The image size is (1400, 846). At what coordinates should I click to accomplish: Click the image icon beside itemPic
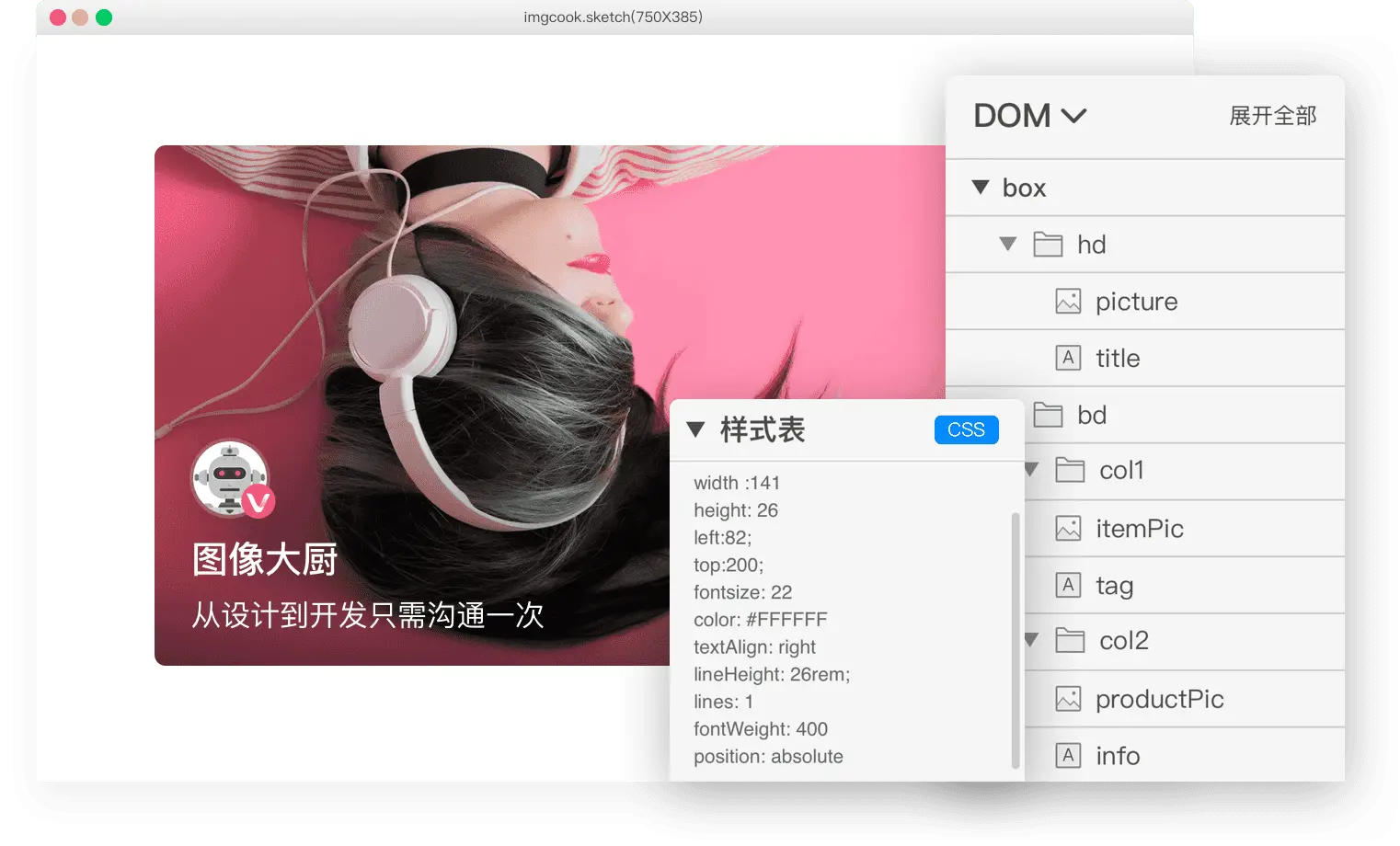(1068, 529)
